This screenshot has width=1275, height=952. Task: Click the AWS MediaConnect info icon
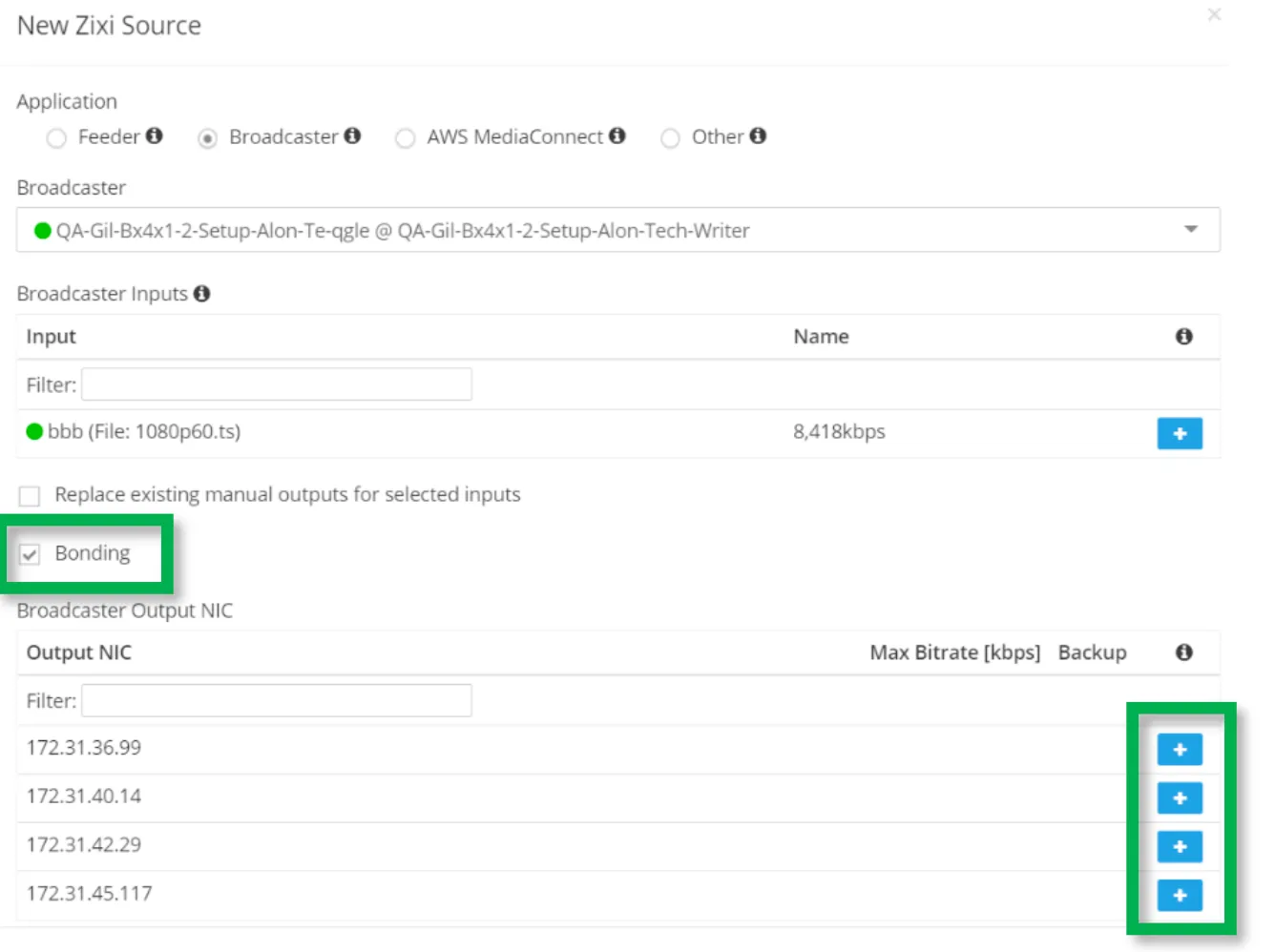(617, 135)
